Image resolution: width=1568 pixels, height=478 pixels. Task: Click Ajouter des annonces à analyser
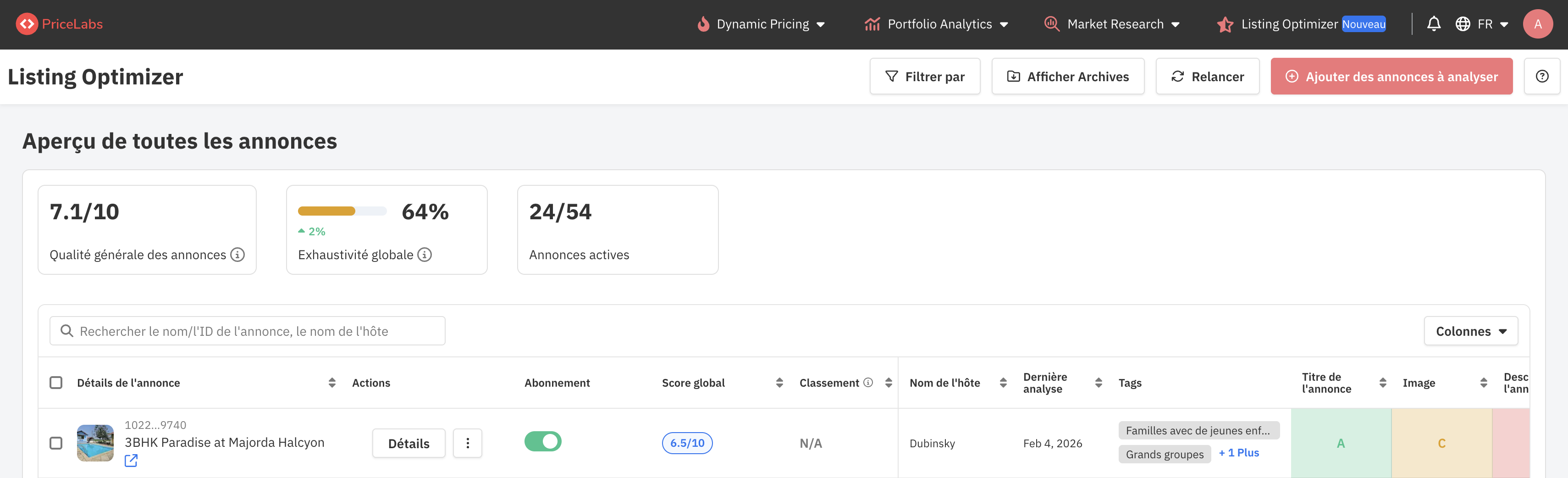[1391, 77]
